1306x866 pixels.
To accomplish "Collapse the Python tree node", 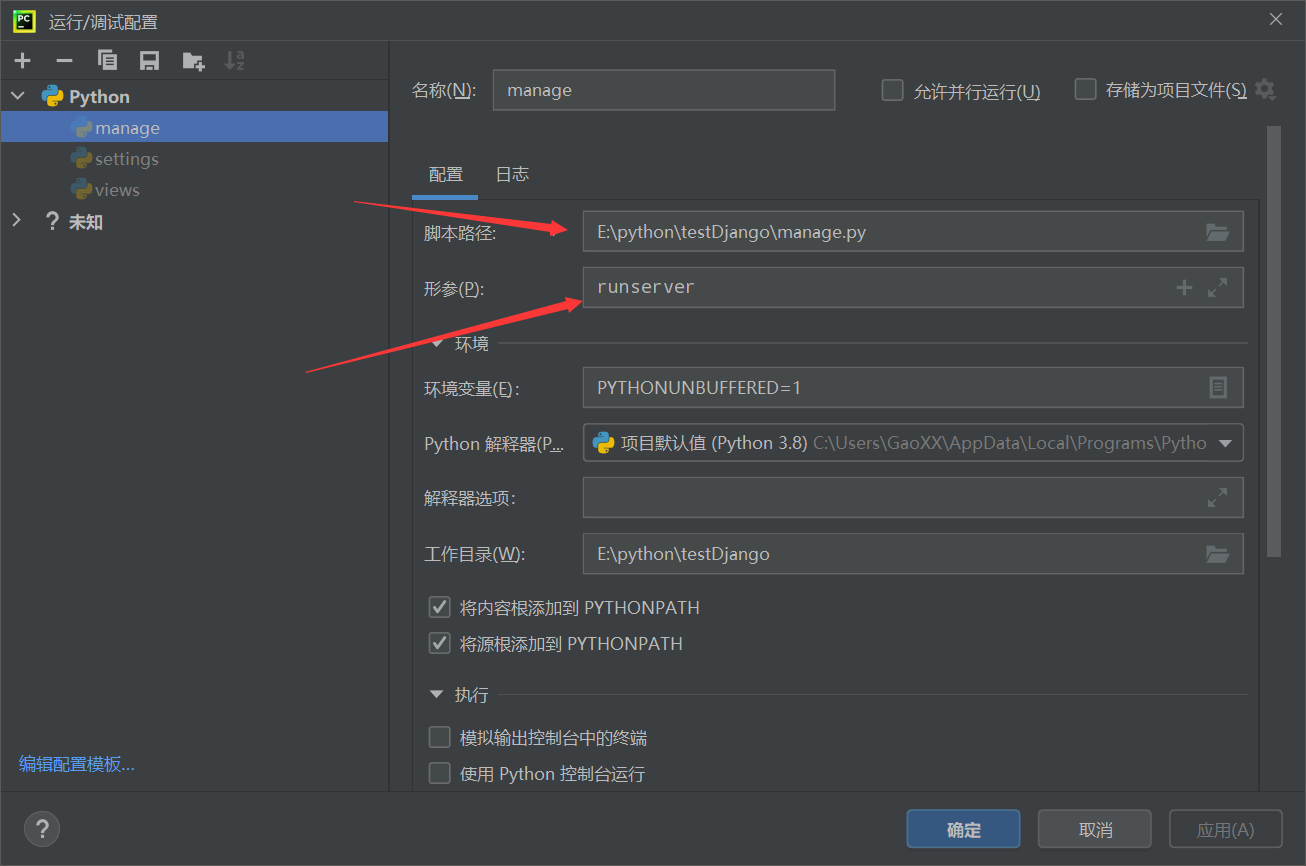I will tap(18, 97).
